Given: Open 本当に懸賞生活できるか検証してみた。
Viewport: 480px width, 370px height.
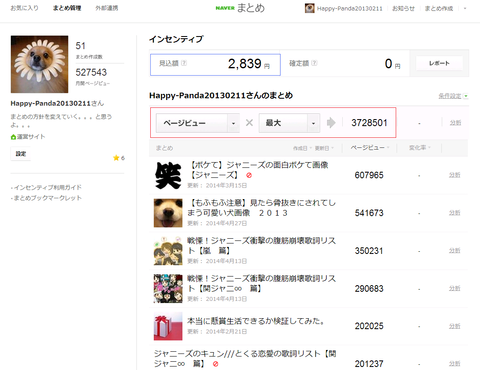Looking at the screenshot, I should click(x=256, y=321).
